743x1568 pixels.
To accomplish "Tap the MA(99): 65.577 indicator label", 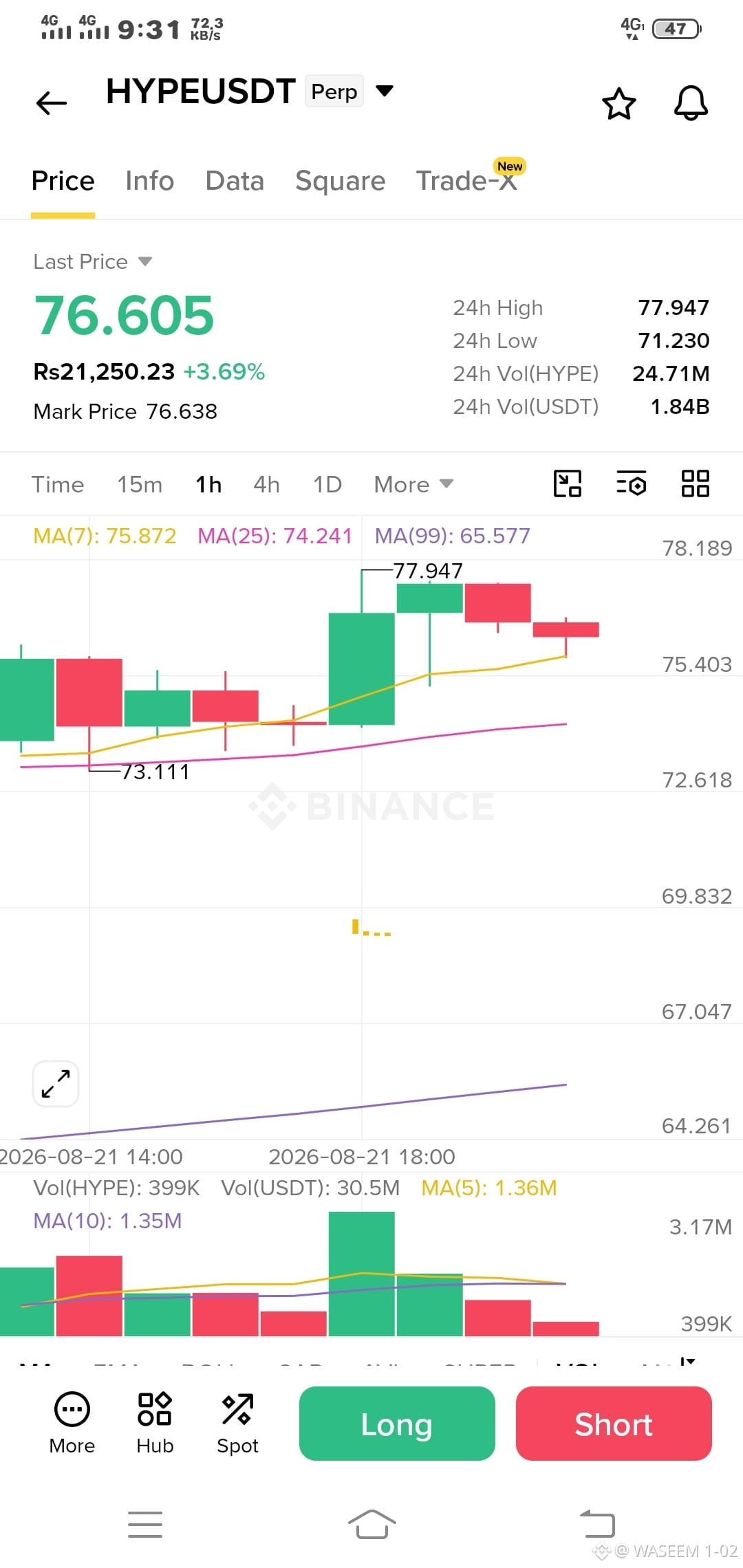I will pos(452,536).
